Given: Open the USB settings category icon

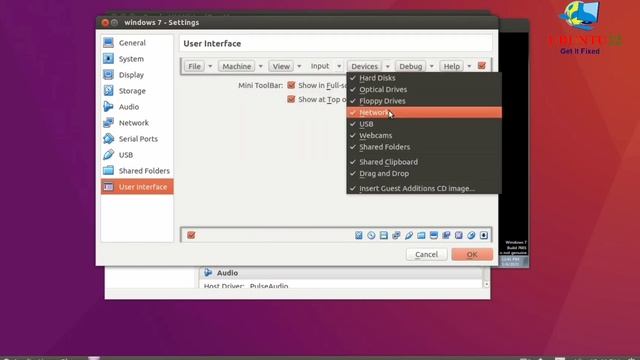Looking at the screenshot, I should click(x=108, y=155).
